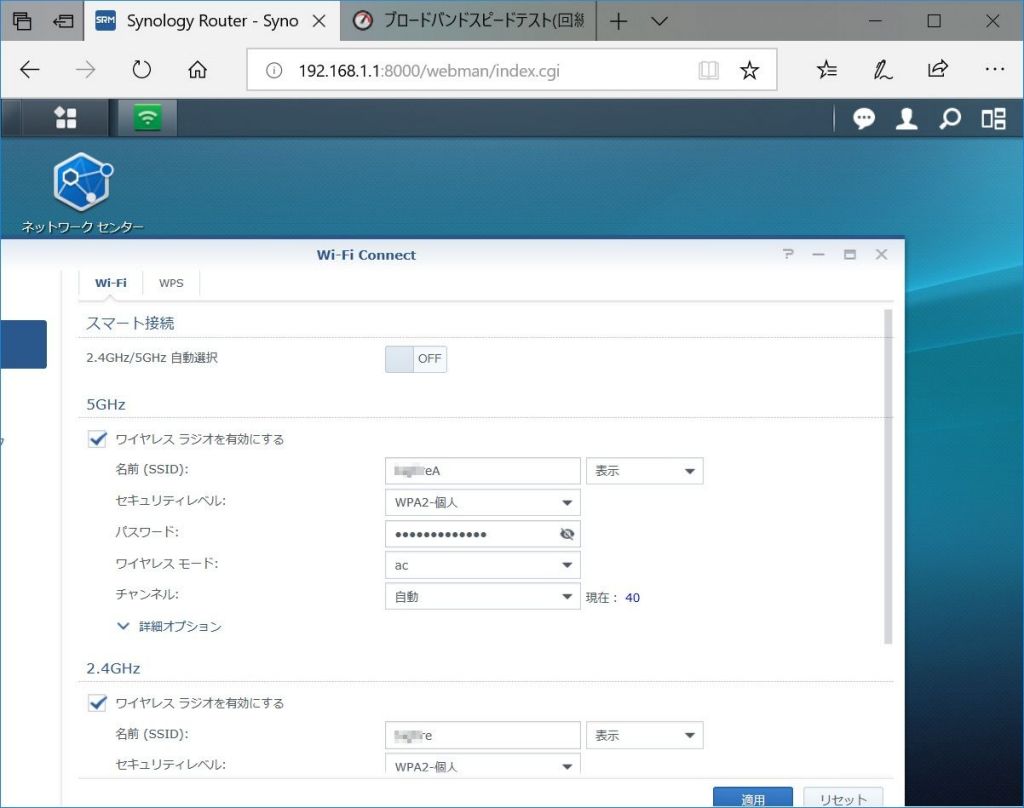Click the site information icon in address bar

[x=274, y=71]
